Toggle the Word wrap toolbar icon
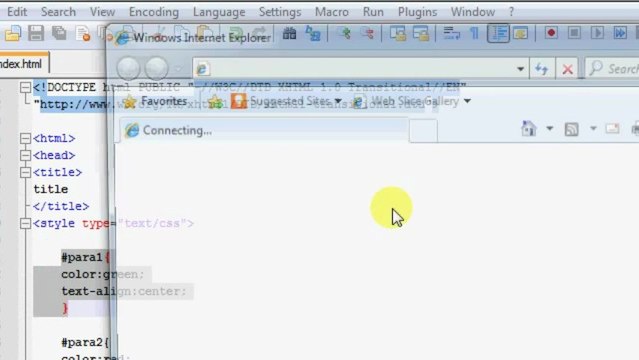639x360 pixels. click(451, 33)
